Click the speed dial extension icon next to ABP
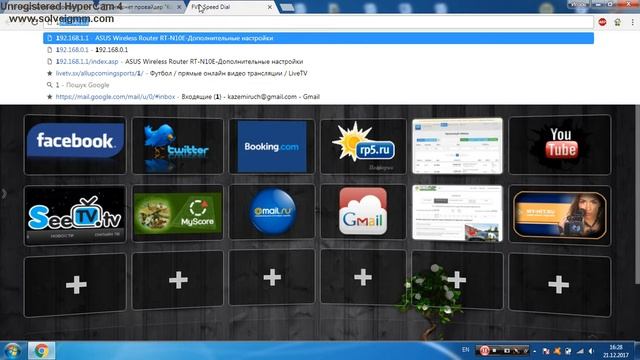 (618, 22)
